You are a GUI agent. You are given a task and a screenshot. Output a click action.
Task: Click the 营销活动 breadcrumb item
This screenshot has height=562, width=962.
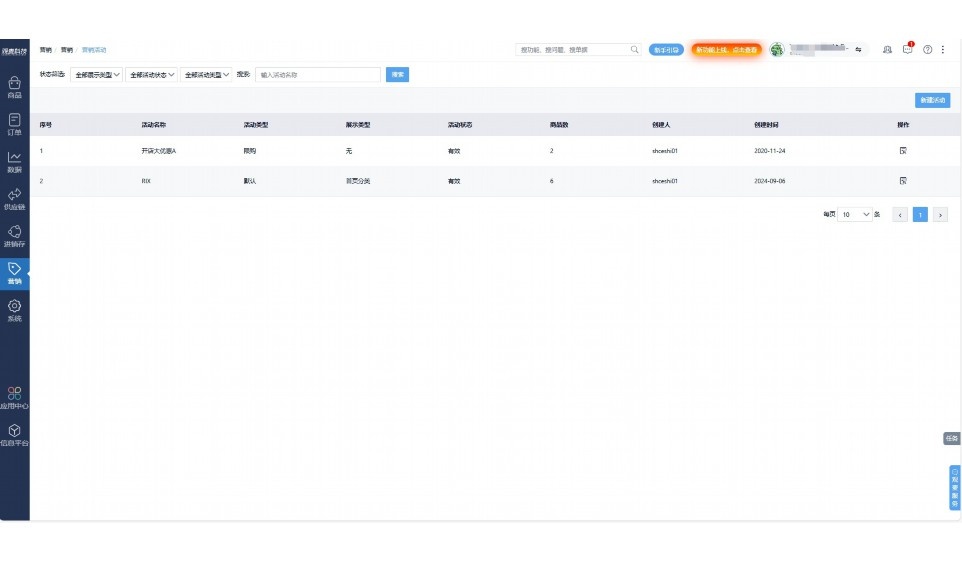[x=94, y=49]
